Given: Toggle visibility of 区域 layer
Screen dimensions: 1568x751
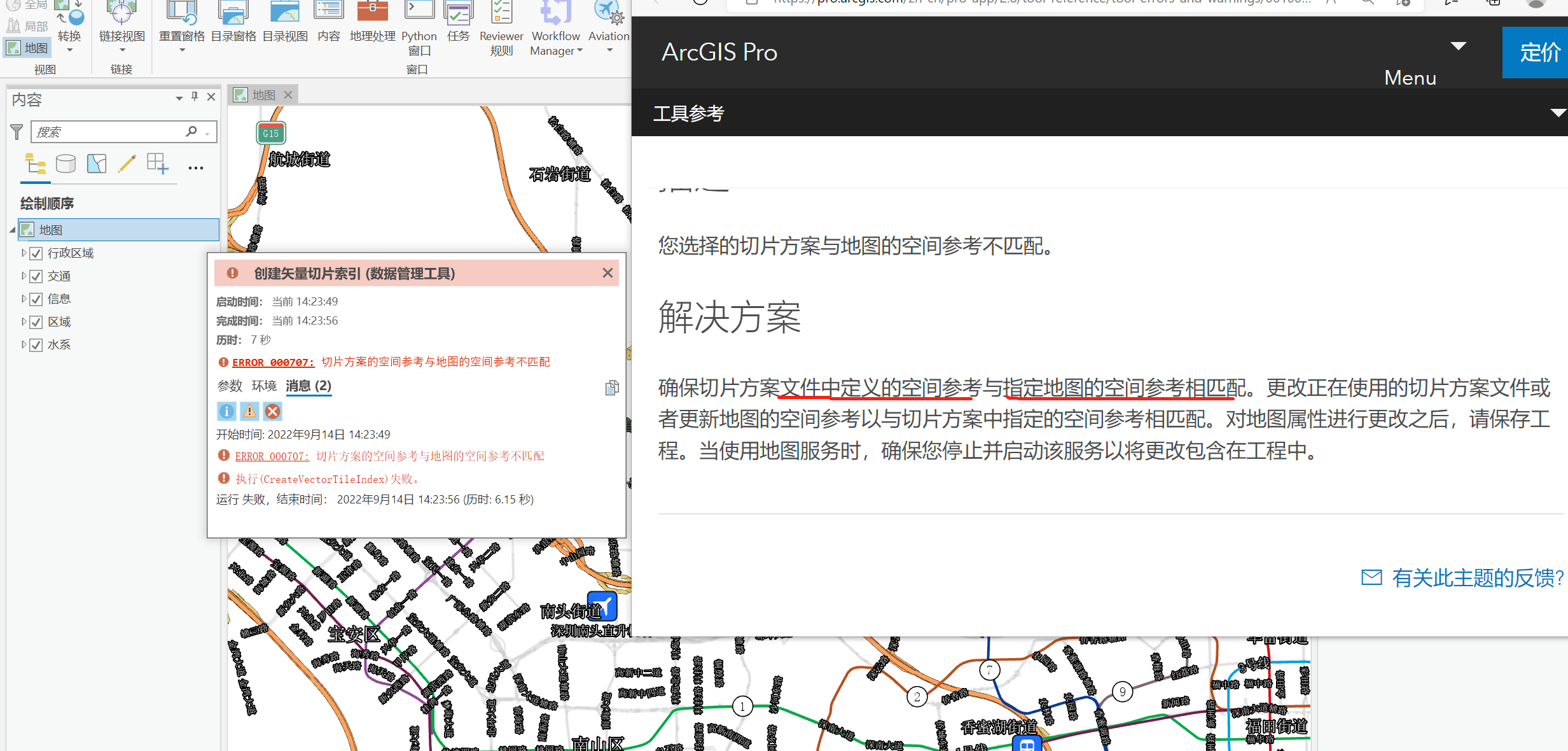Looking at the screenshot, I should (36, 322).
